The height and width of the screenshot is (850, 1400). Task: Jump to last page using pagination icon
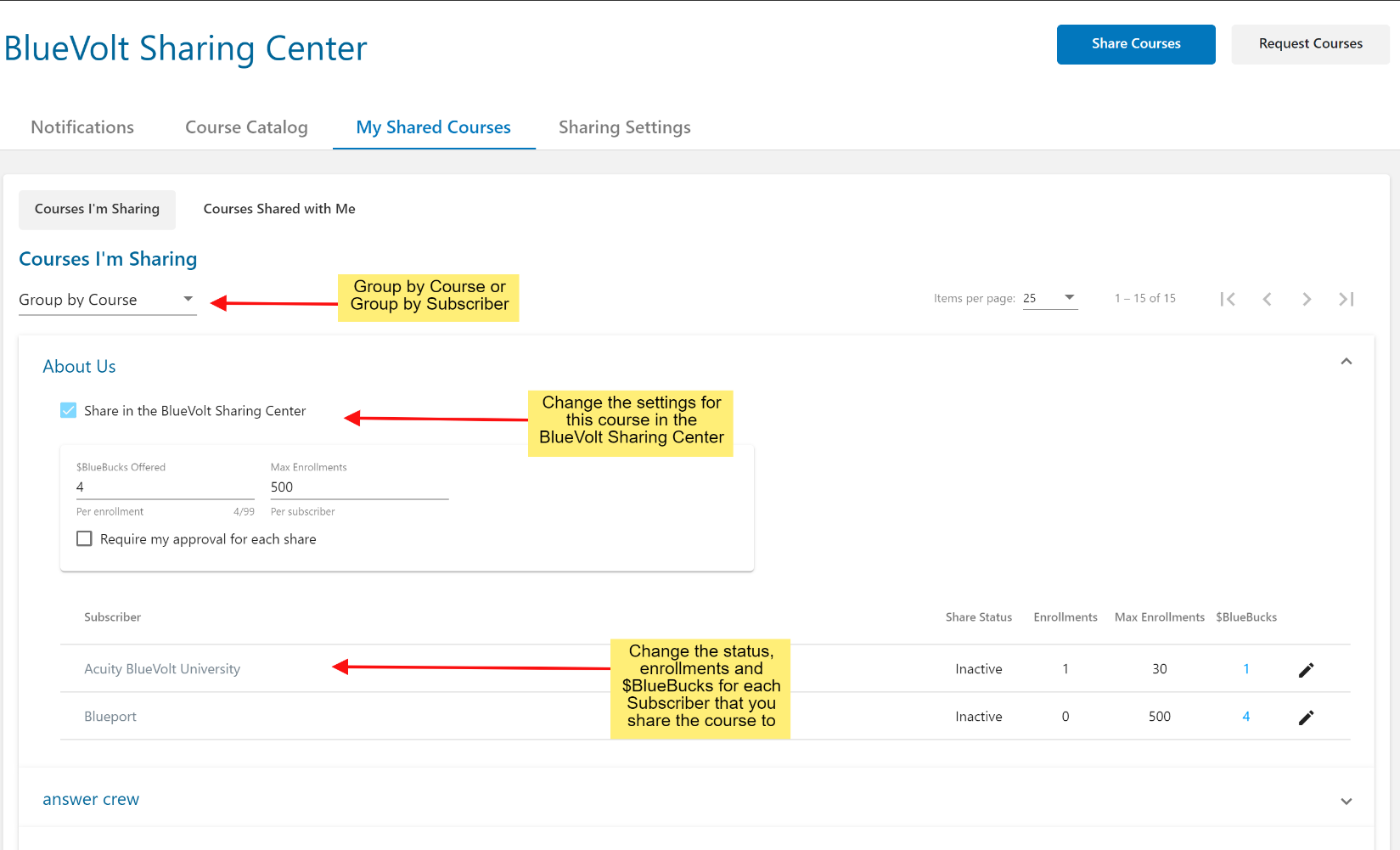click(1346, 299)
